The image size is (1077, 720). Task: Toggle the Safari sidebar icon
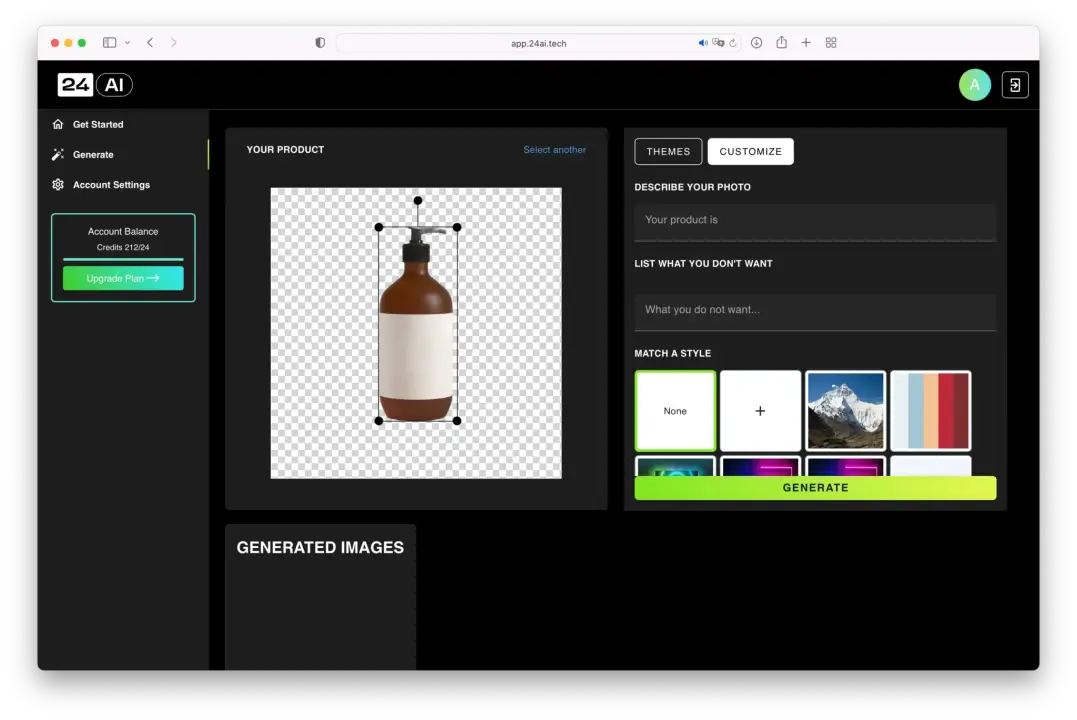(109, 43)
